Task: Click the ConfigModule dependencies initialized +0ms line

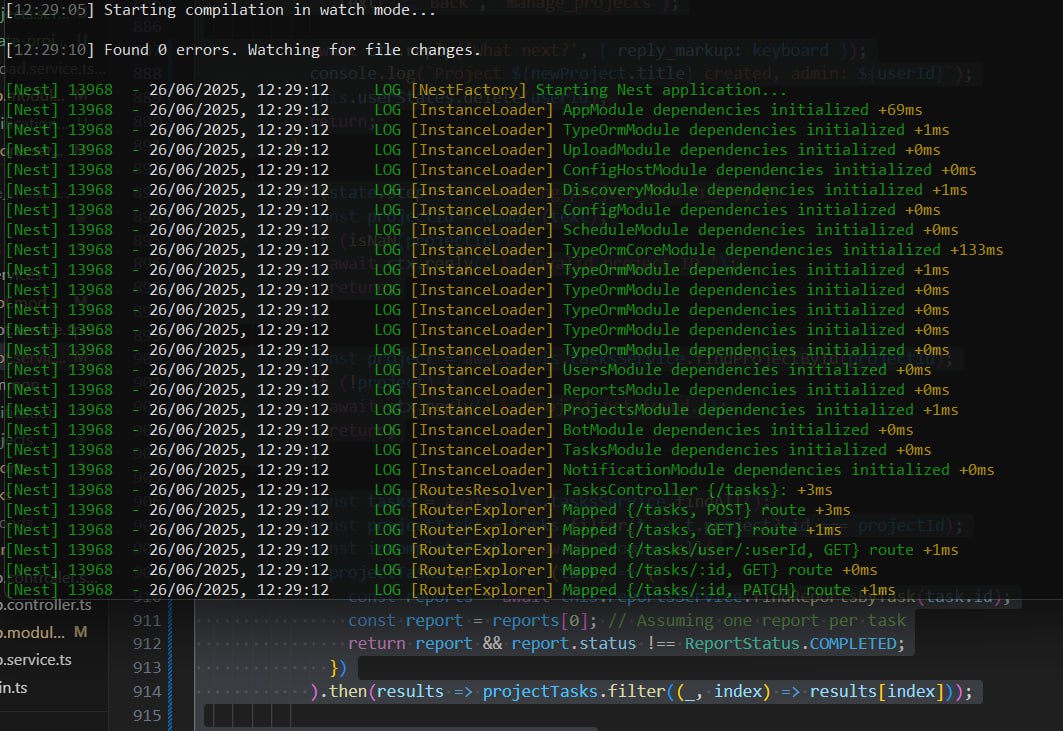Action: pyautogui.click(x=473, y=210)
